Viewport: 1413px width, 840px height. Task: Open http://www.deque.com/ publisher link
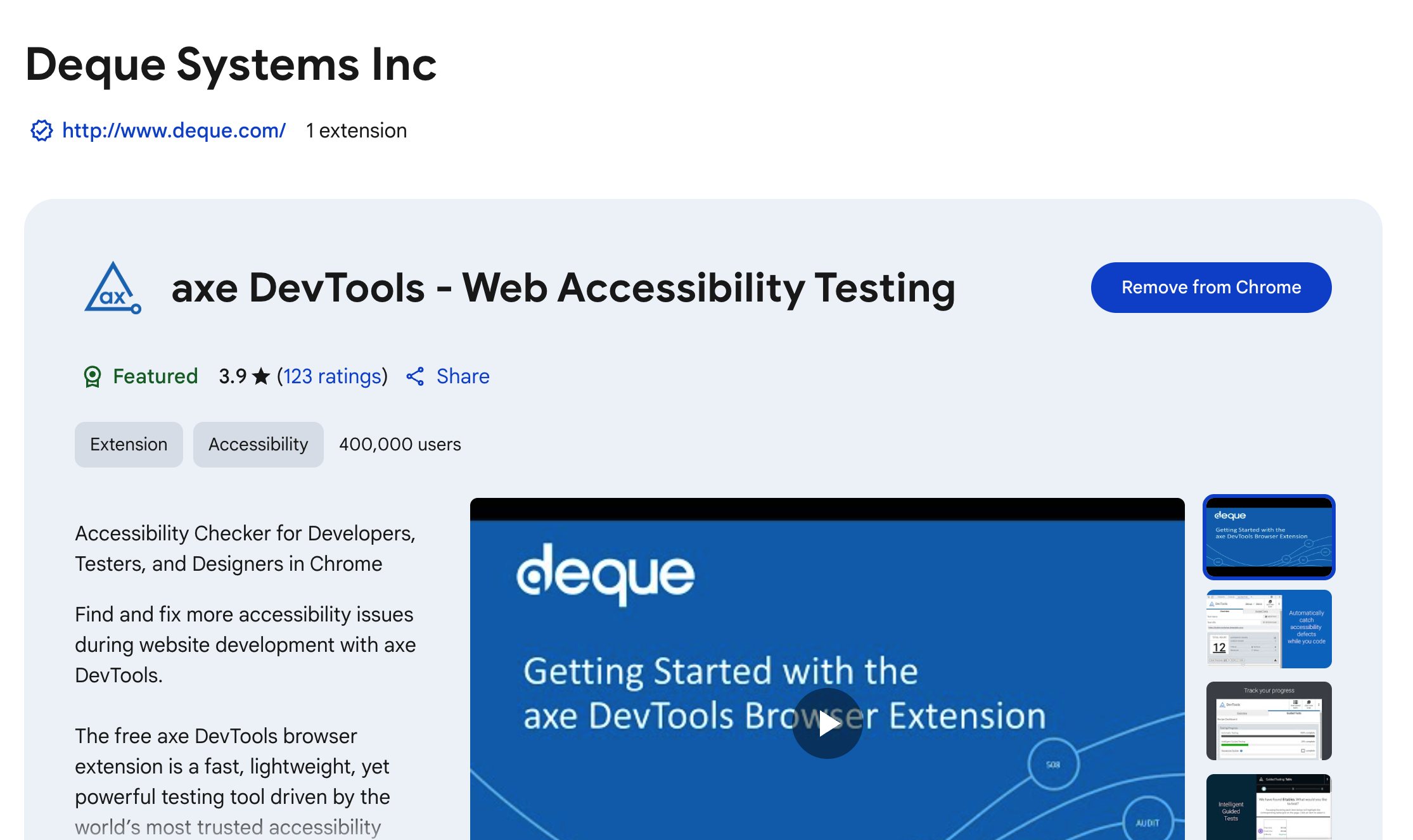coord(173,130)
